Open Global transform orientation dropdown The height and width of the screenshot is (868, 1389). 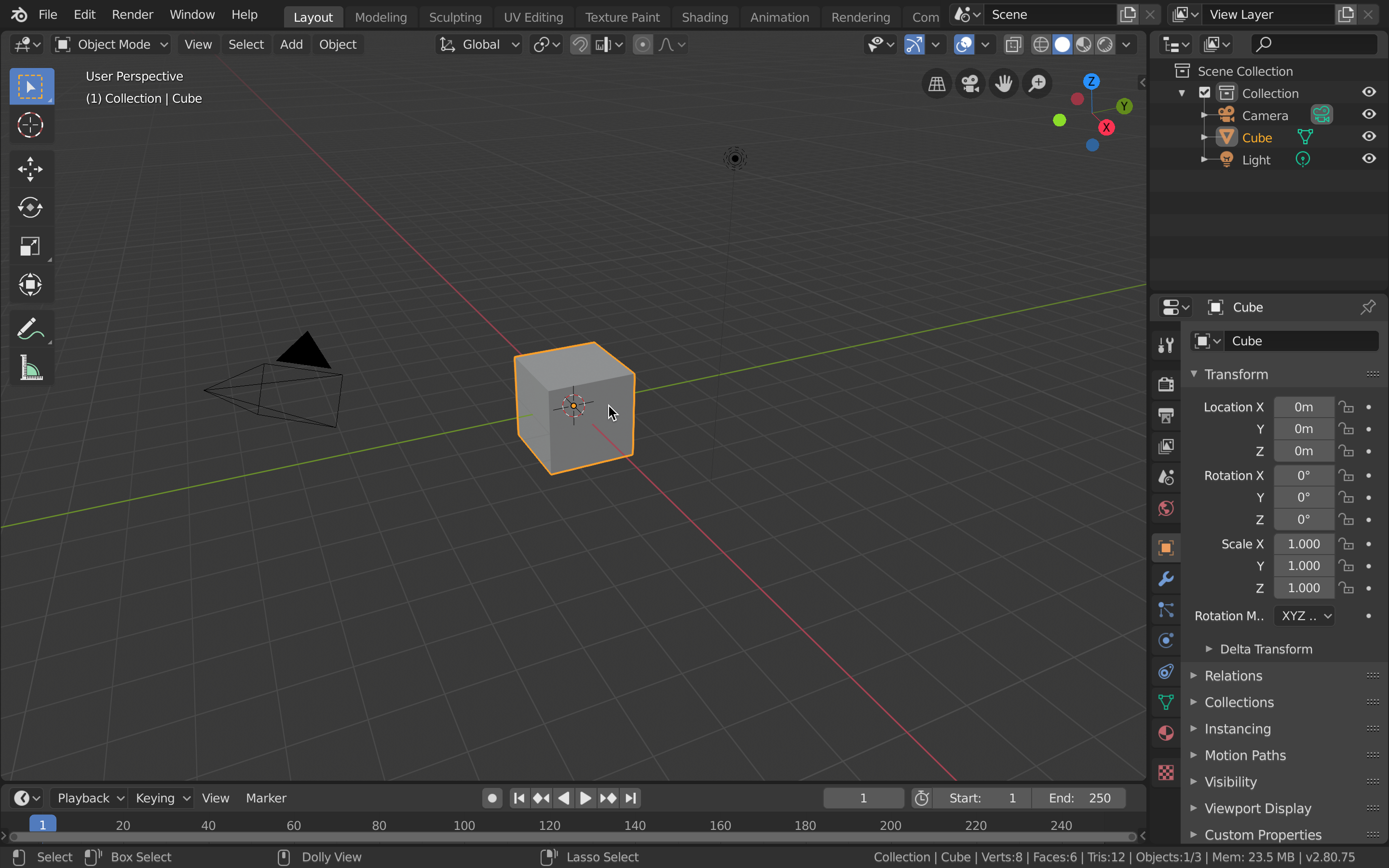coord(479,44)
